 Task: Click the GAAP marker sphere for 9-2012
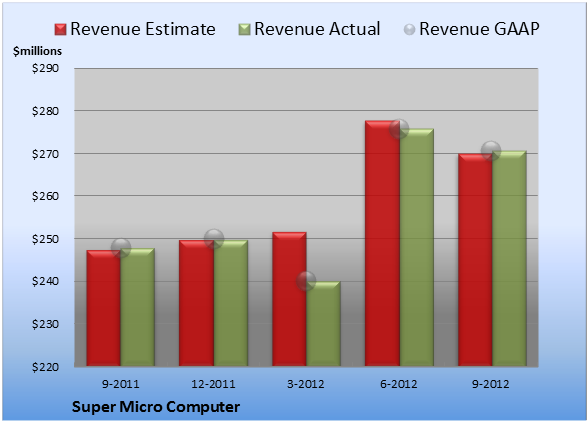[x=491, y=151]
